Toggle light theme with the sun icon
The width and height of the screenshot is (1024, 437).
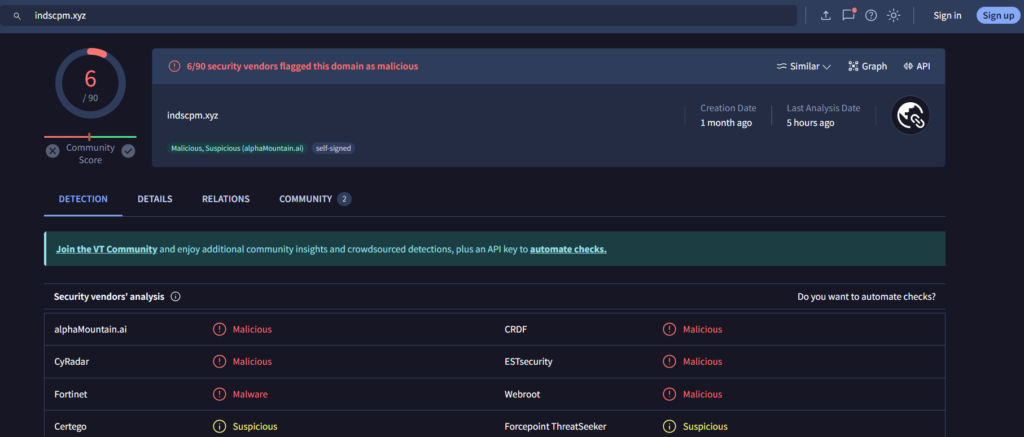pyautogui.click(x=894, y=15)
